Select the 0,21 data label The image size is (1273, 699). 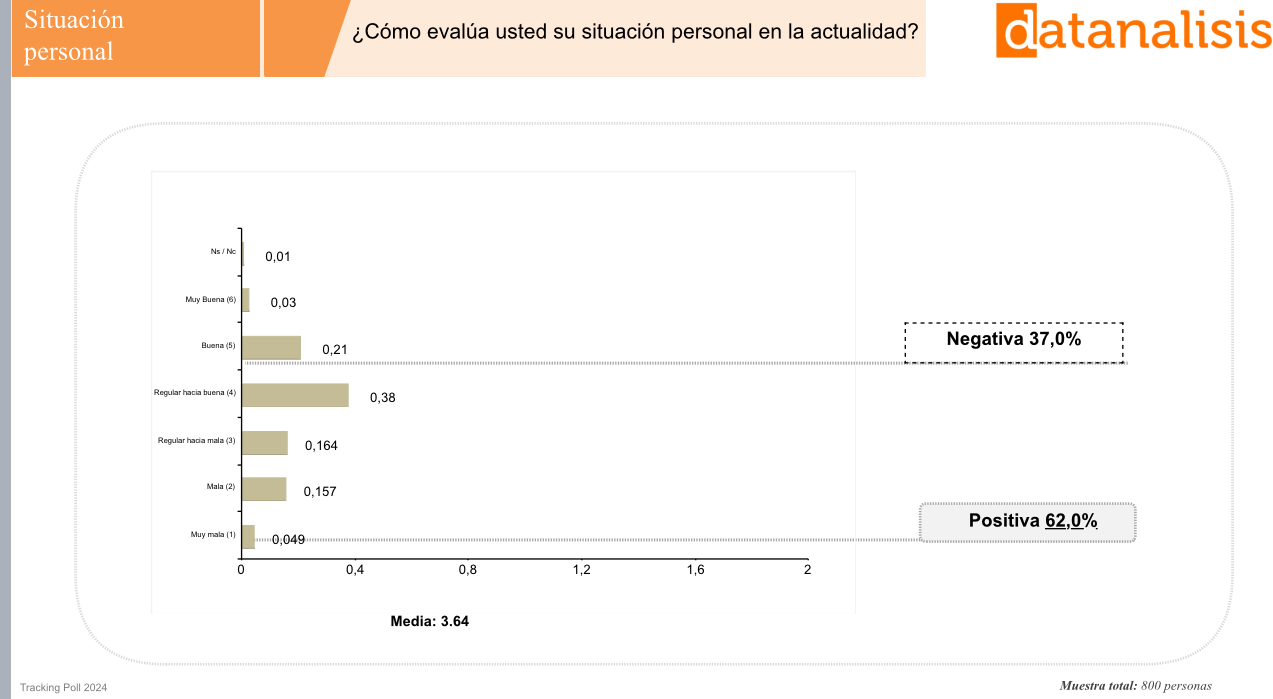coord(334,350)
